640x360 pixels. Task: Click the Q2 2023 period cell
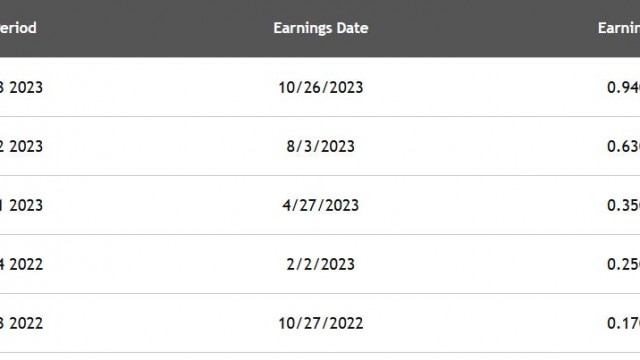21,146
